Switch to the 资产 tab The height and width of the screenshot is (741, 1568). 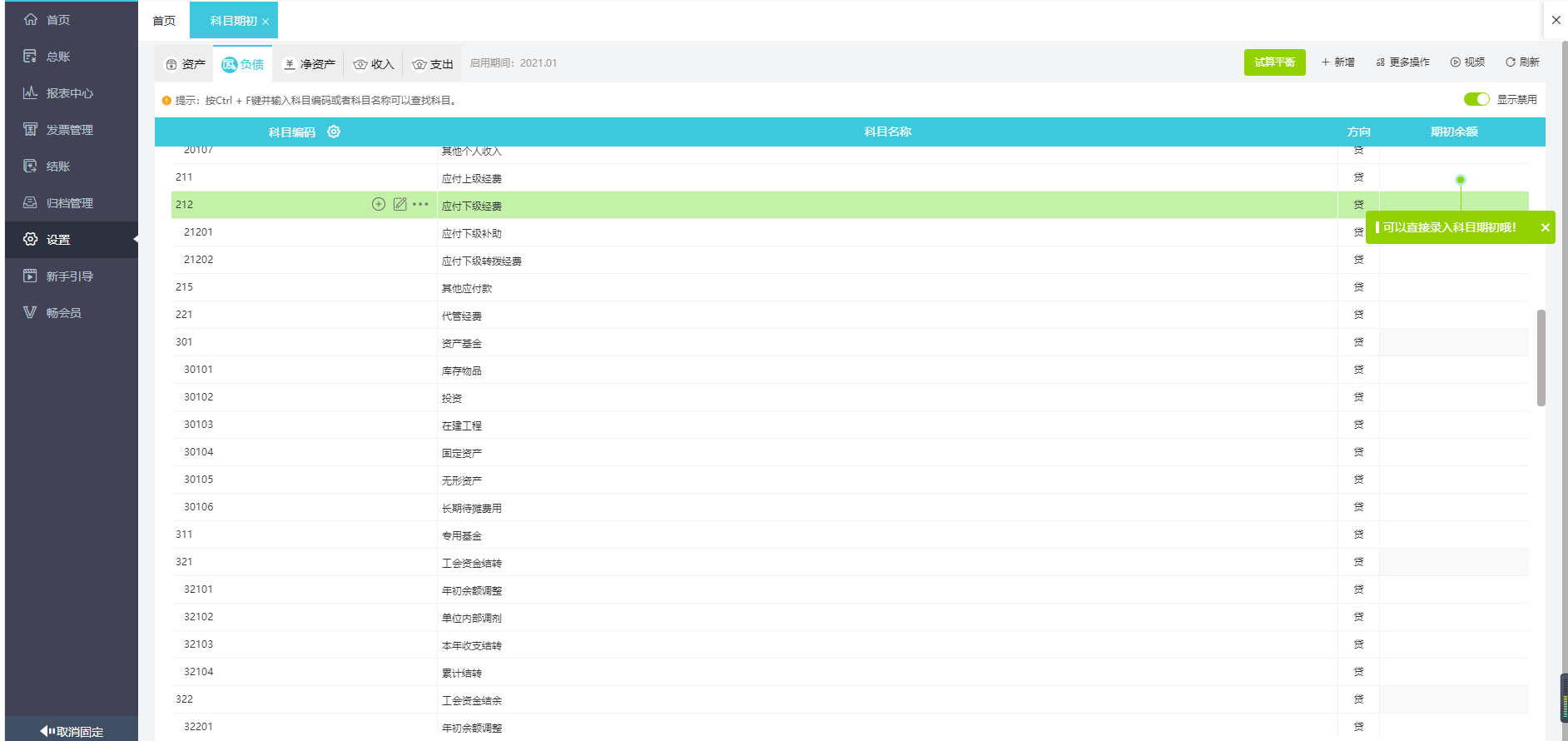186,64
